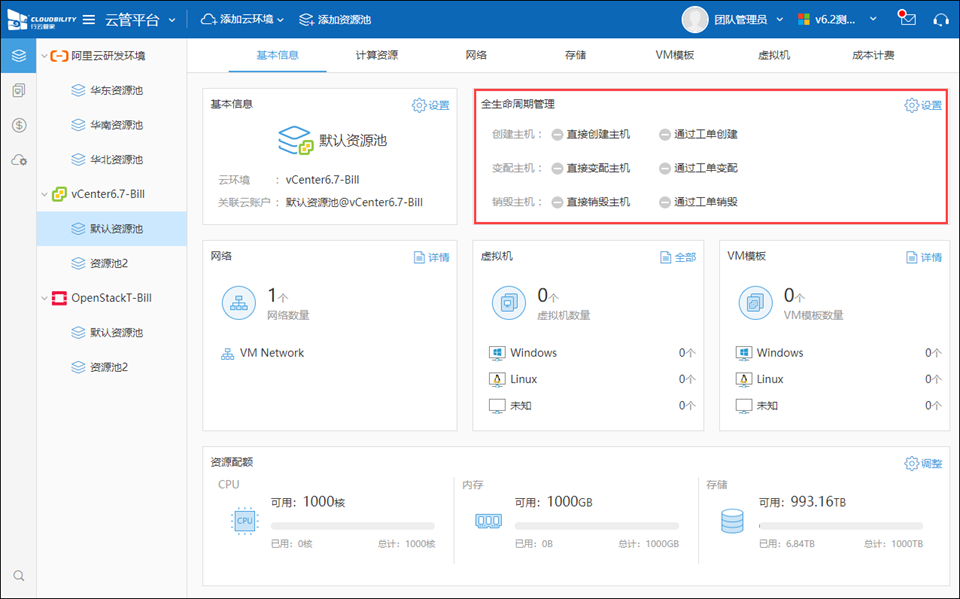Select 直接销毁主机 radio option
This screenshot has height=599, width=960.
557,202
